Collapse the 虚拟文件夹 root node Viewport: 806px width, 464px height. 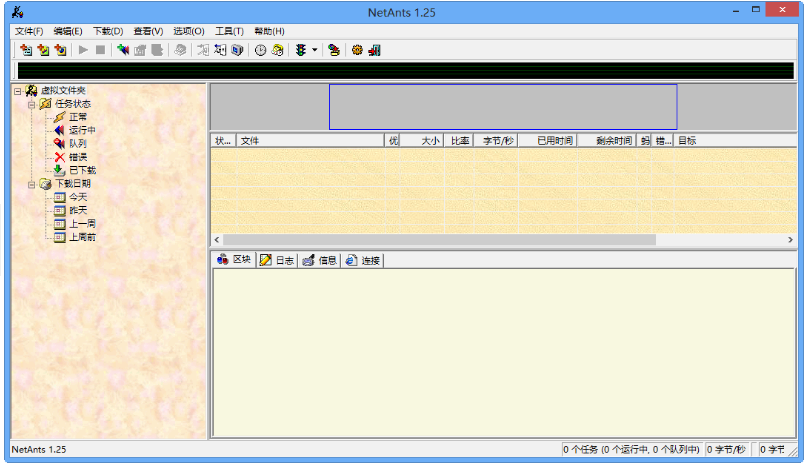tap(17, 90)
